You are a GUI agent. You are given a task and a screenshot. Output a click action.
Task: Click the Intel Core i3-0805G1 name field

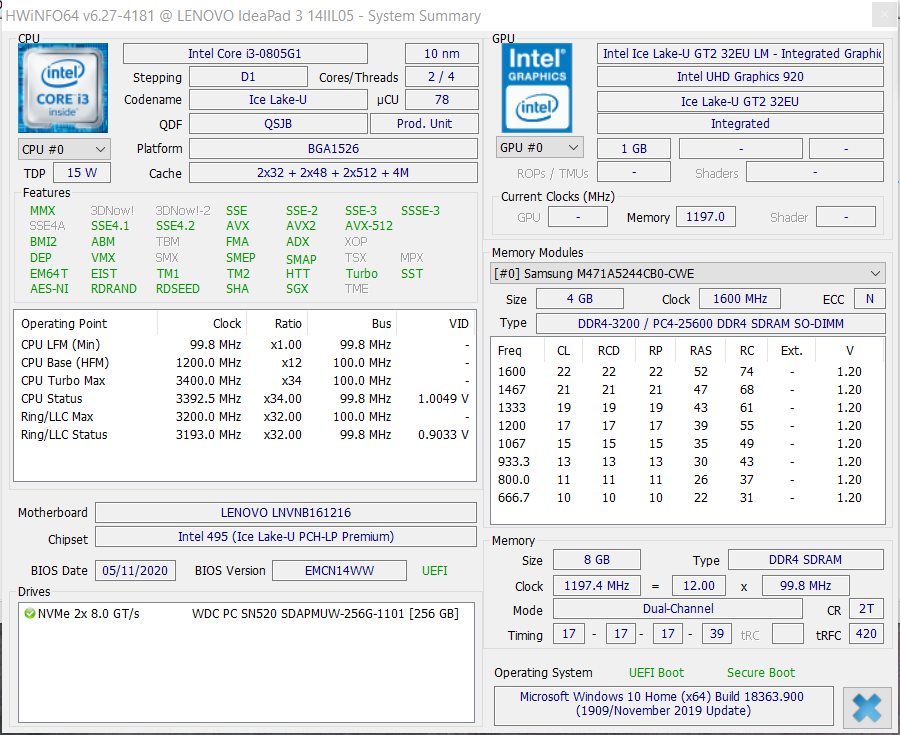tap(245, 54)
